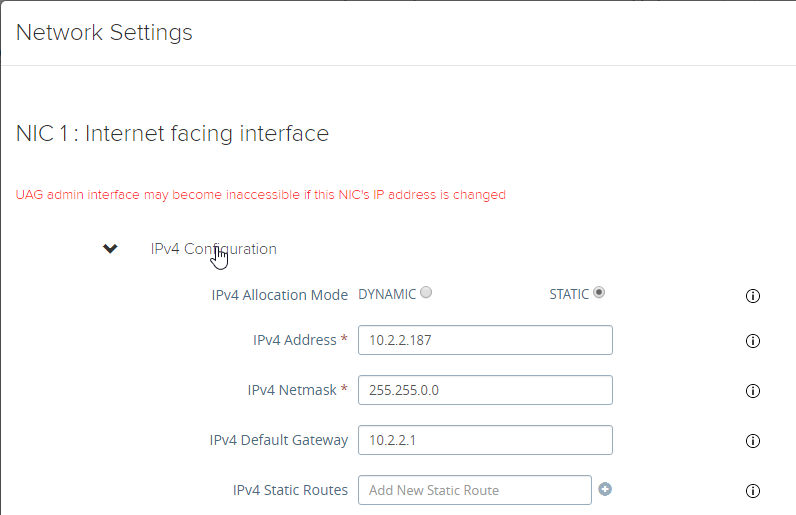Open info icon beside IPv4 Address
This screenshot has width=796, height=515.
coord(752,341)
